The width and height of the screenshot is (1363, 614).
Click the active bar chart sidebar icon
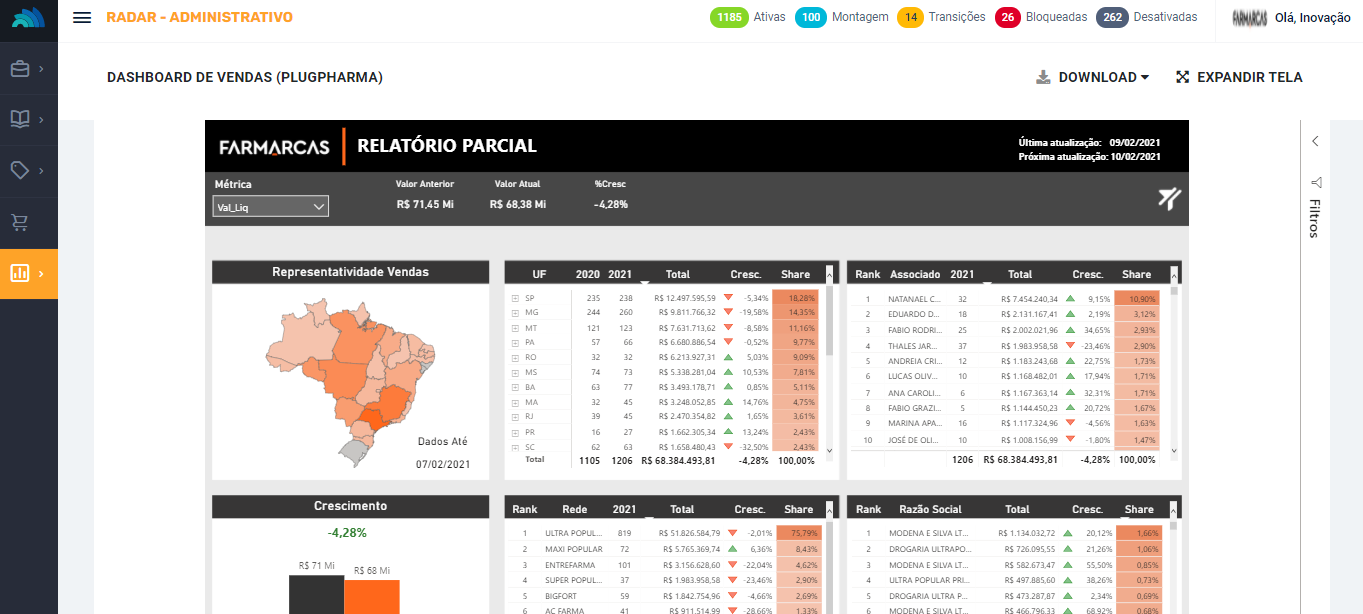[20, 273]
